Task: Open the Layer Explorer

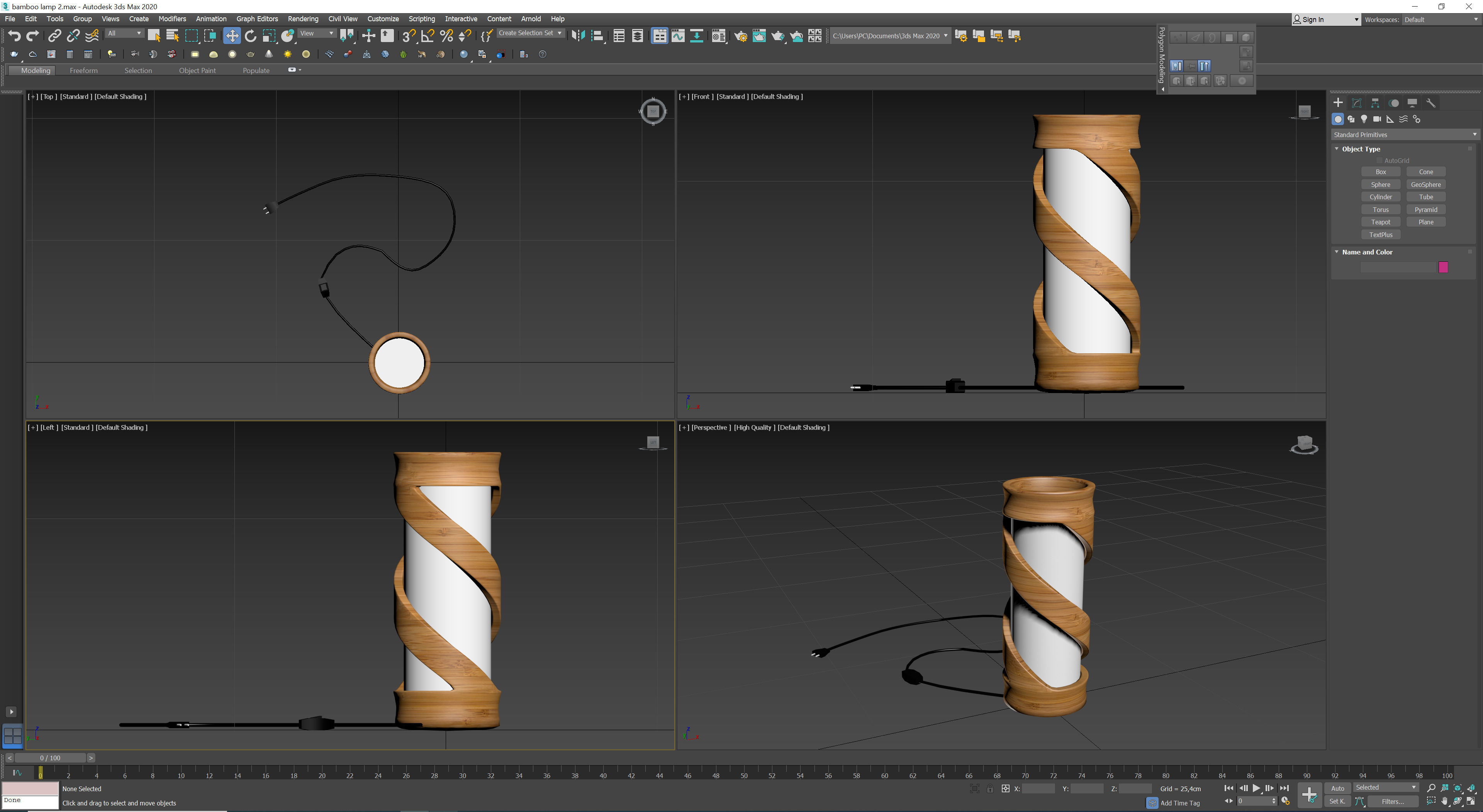Action: [637, 36]
